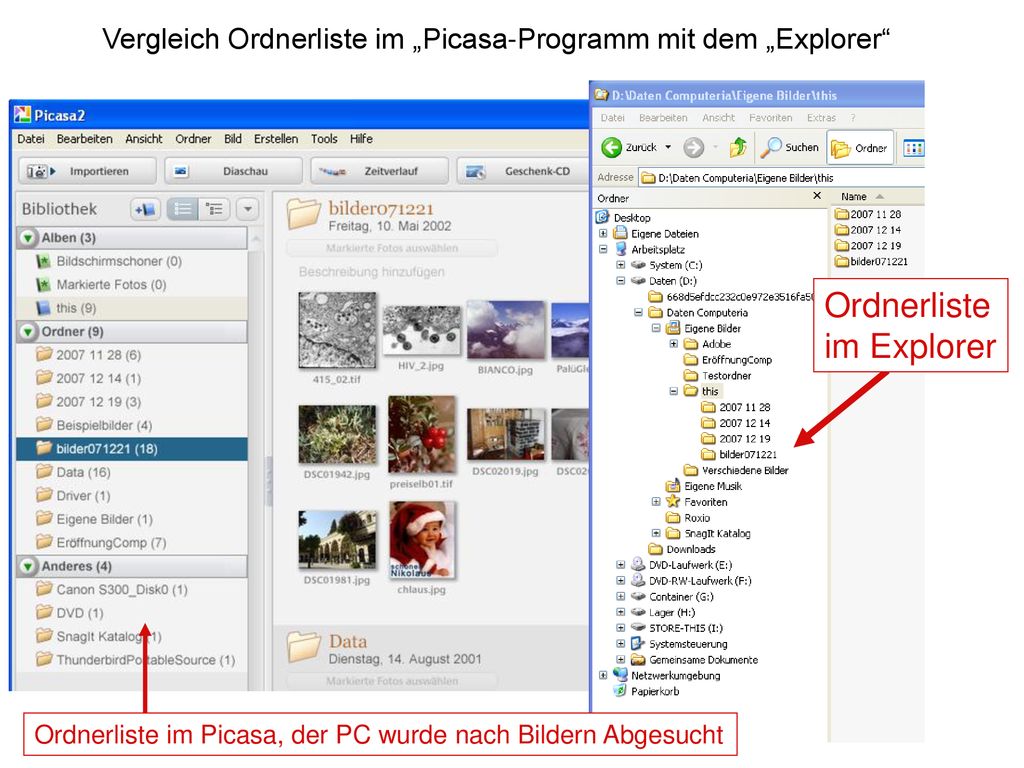1024x768 pixels.
Task: Click the Importieren button in Picasa
Action: click(87, 171)
